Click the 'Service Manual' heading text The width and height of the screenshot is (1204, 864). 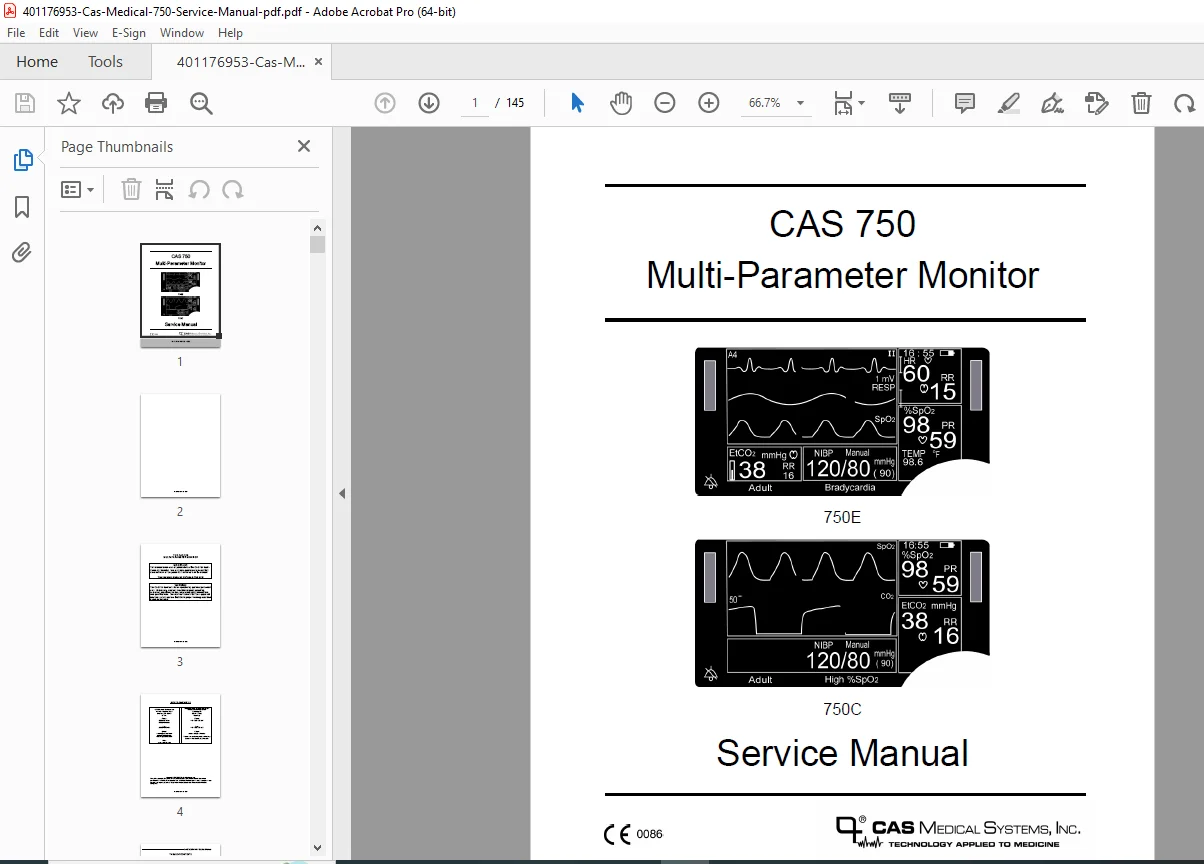[x=842, y=753]
